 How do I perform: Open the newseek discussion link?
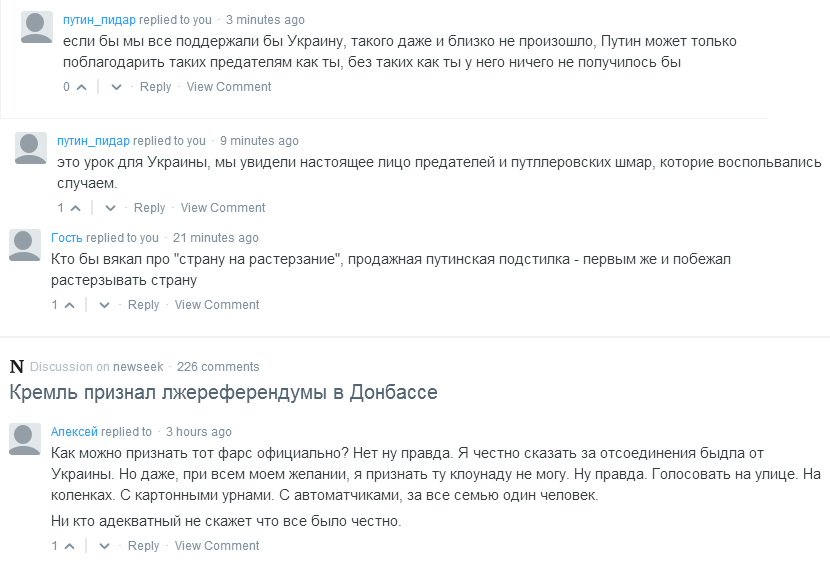coord(138,367)
